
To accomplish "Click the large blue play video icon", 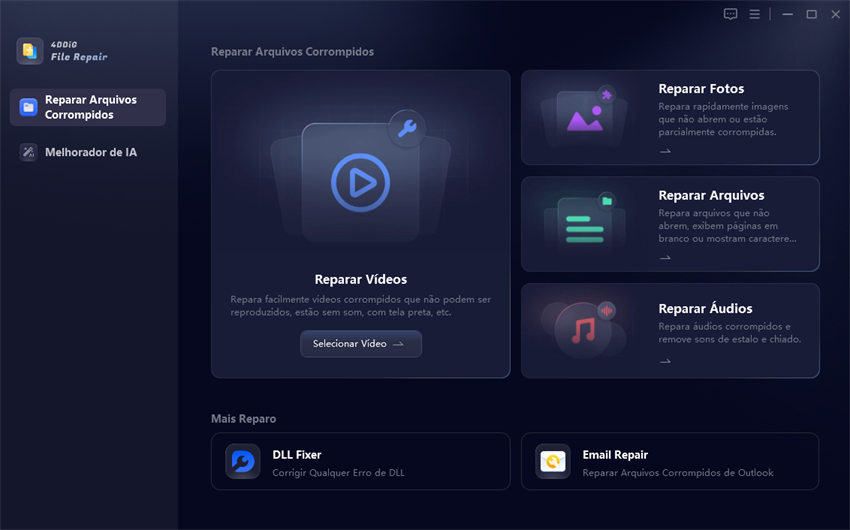I will pos(360,183).
